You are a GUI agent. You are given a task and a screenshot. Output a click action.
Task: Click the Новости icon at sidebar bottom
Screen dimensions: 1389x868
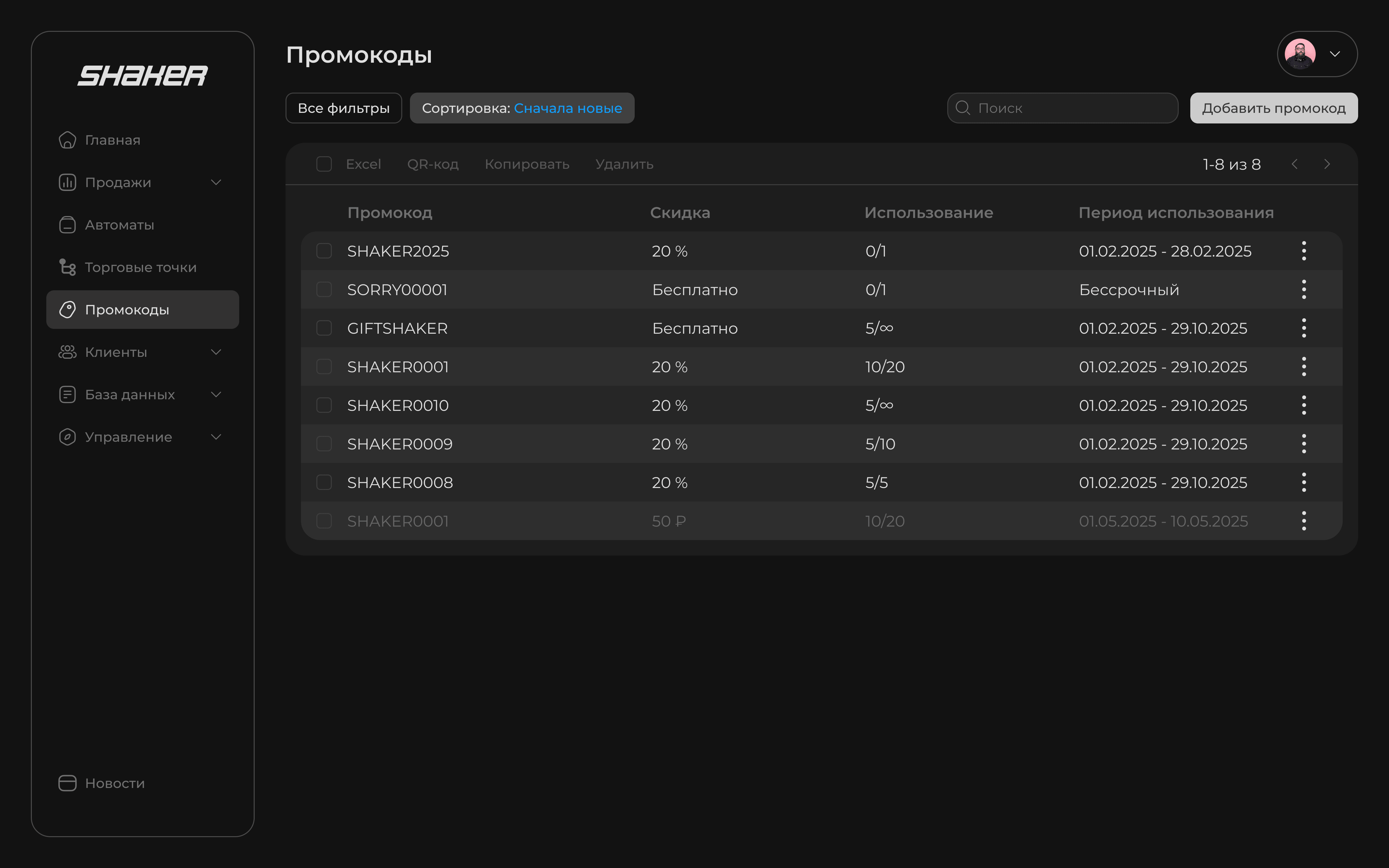pyautogui.click(x=67, y=783)
